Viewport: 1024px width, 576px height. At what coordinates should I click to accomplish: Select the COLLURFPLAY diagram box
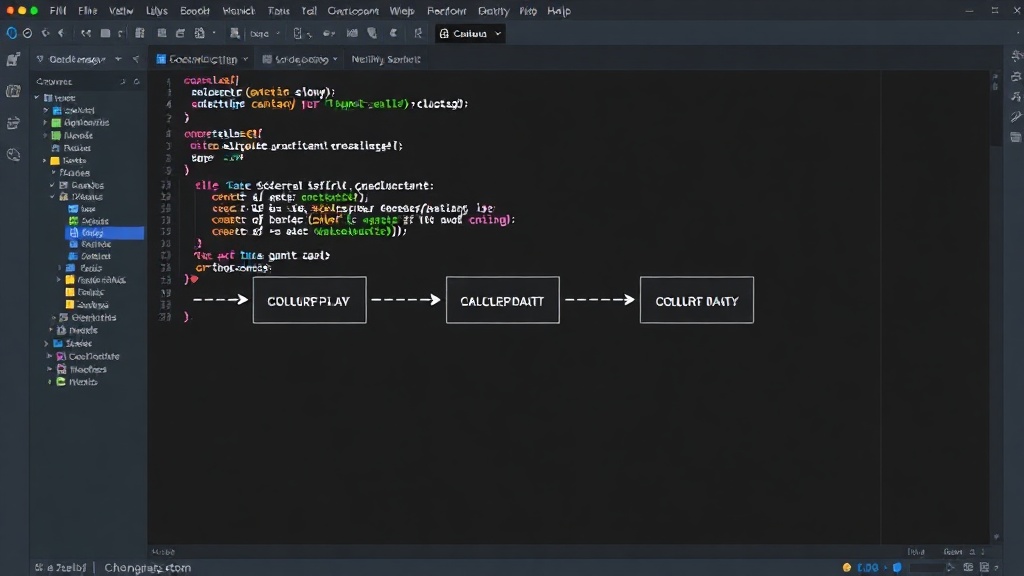(x=310, y=300)
